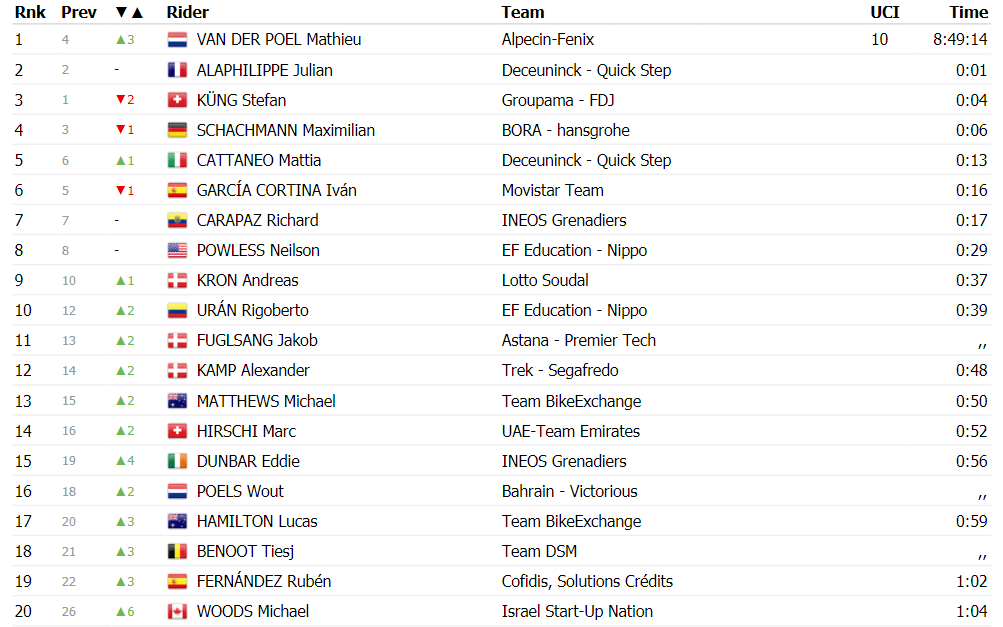Click the German flag next to Schachmann
The image size is (1003, 627).
pyautogui.click(x=177, y=130)
